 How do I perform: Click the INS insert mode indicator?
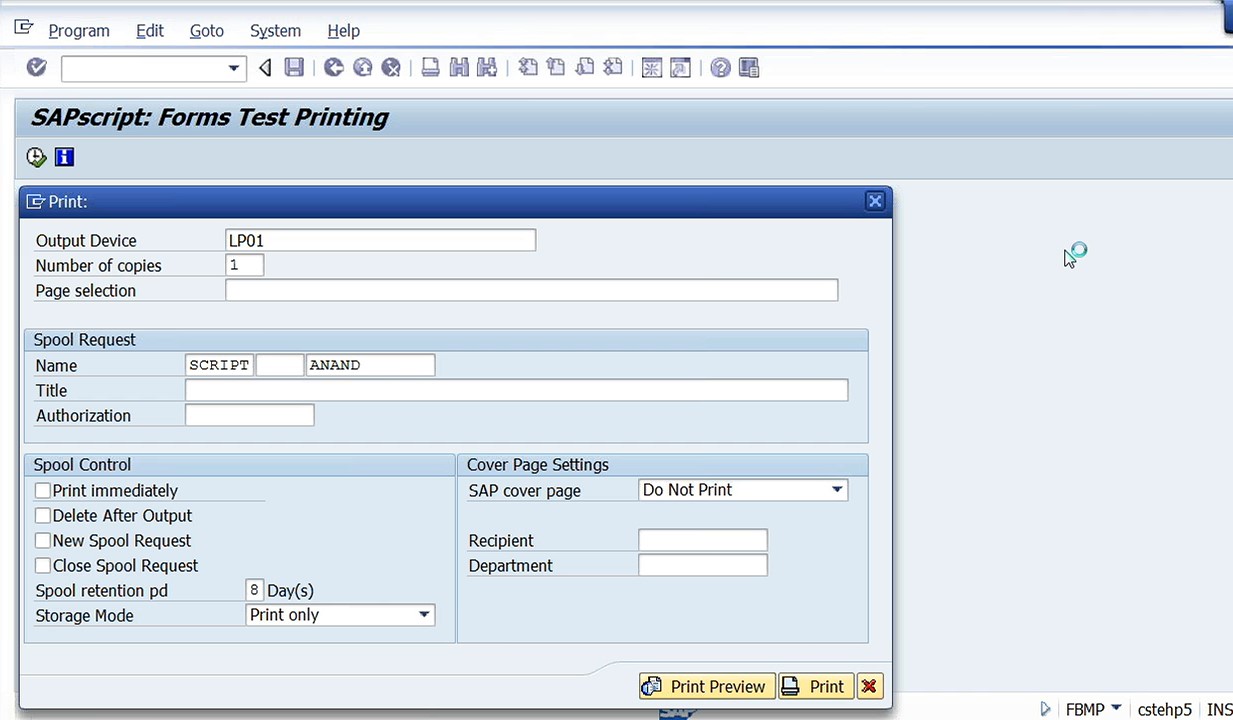(x=1219, y=709)
